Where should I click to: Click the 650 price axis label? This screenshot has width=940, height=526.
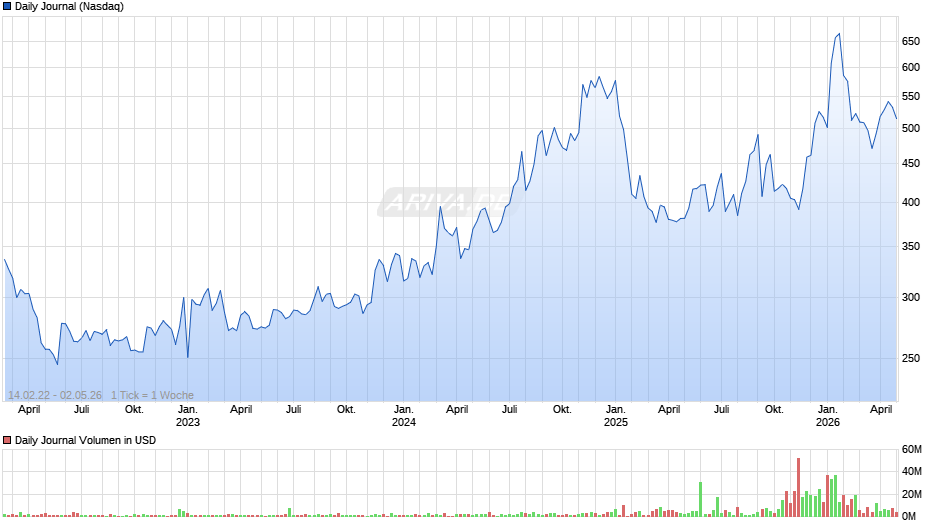pos(911,41)
